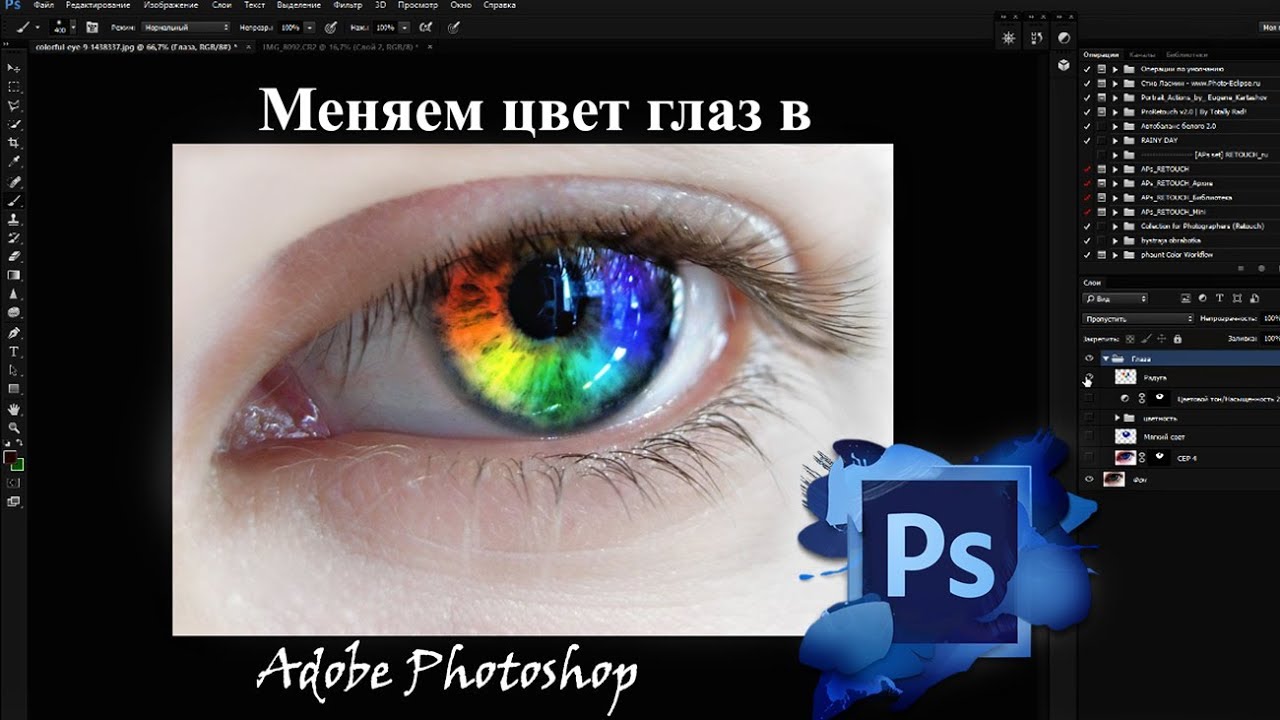1280x720 pixels.
Task: Select the Type tool in the toolbox
Action: click(x=14, y=351)
